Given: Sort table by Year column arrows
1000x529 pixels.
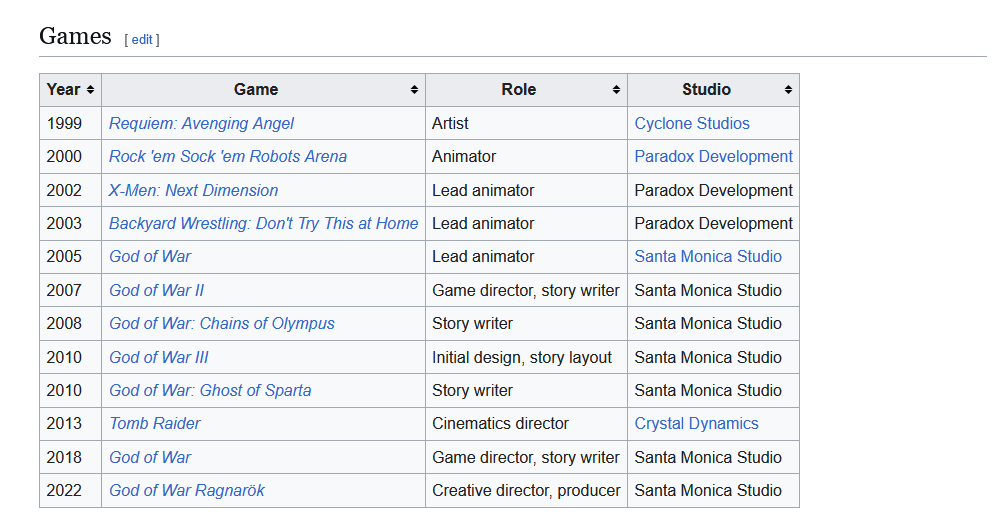Looking at the screenshot, I should click(91, 90).
